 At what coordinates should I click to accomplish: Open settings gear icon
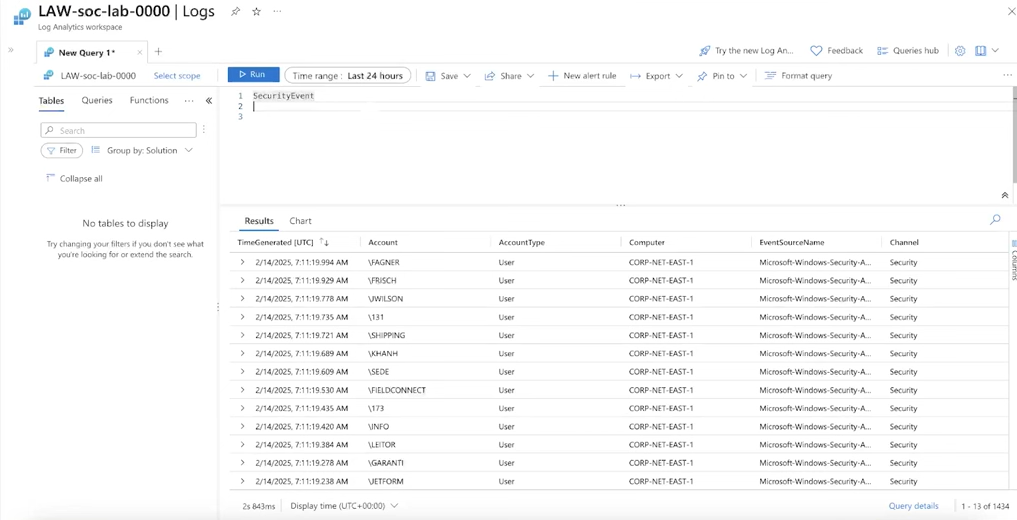point(961,51)
